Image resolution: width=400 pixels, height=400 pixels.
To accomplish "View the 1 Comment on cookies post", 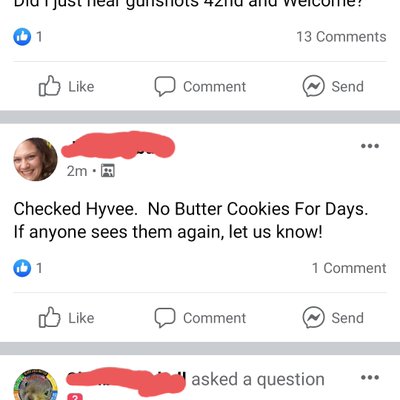I will tap(349, 268).
